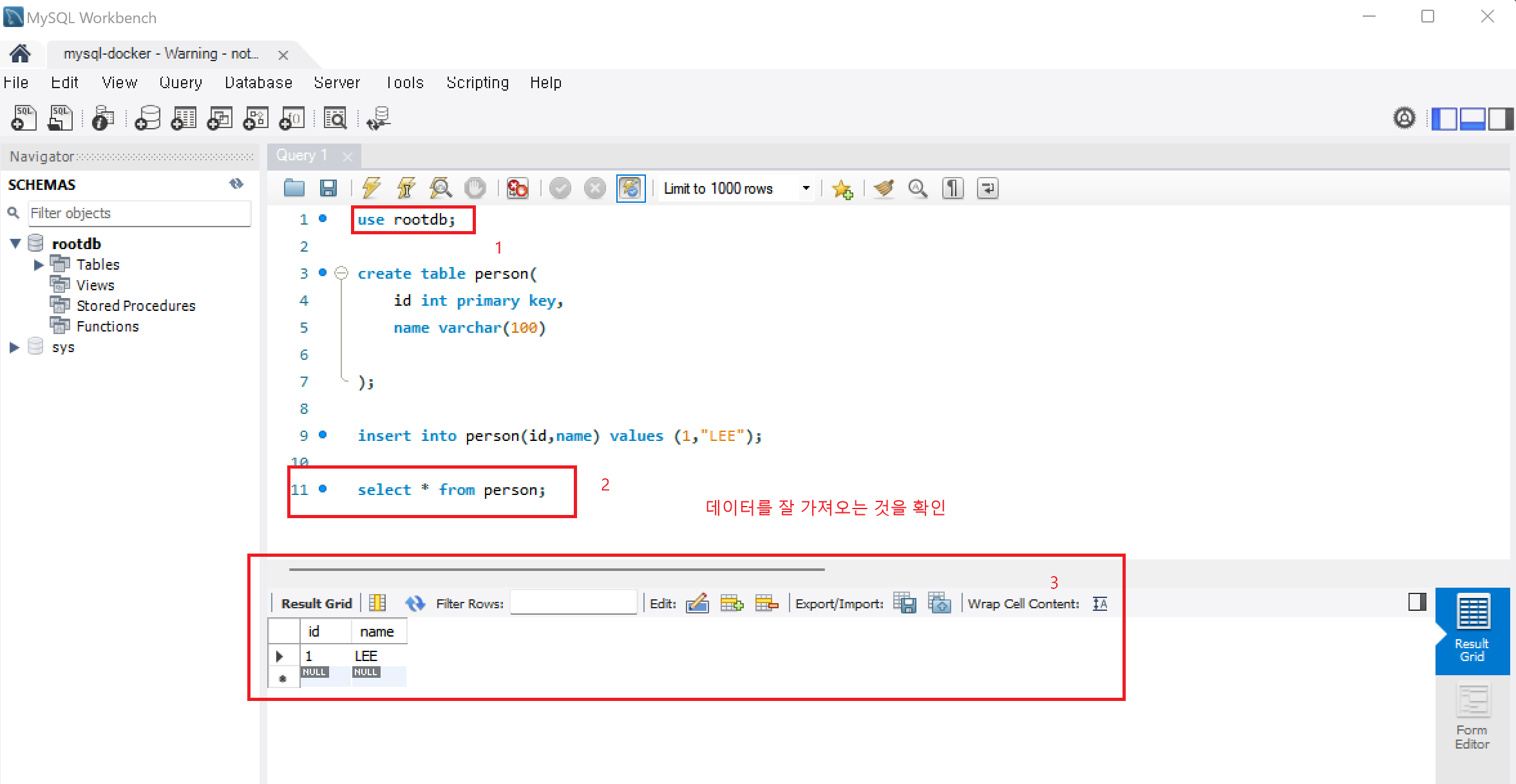Image resolution: width=1516 pixels, height=784 pixels.
Task: Open the Database menu
Action: tap(258, 83)
